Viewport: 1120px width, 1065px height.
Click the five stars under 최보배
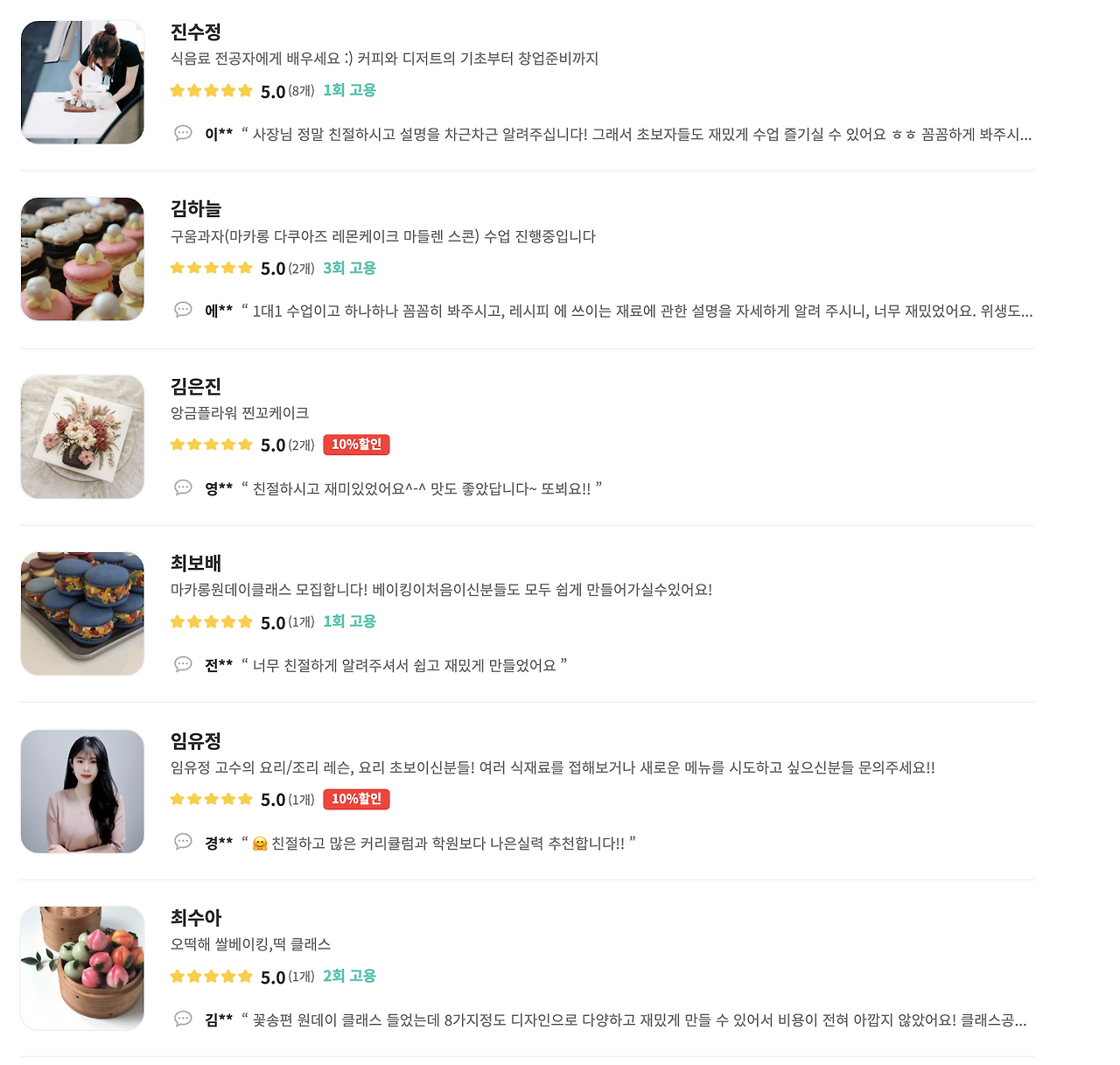(211, 622)
